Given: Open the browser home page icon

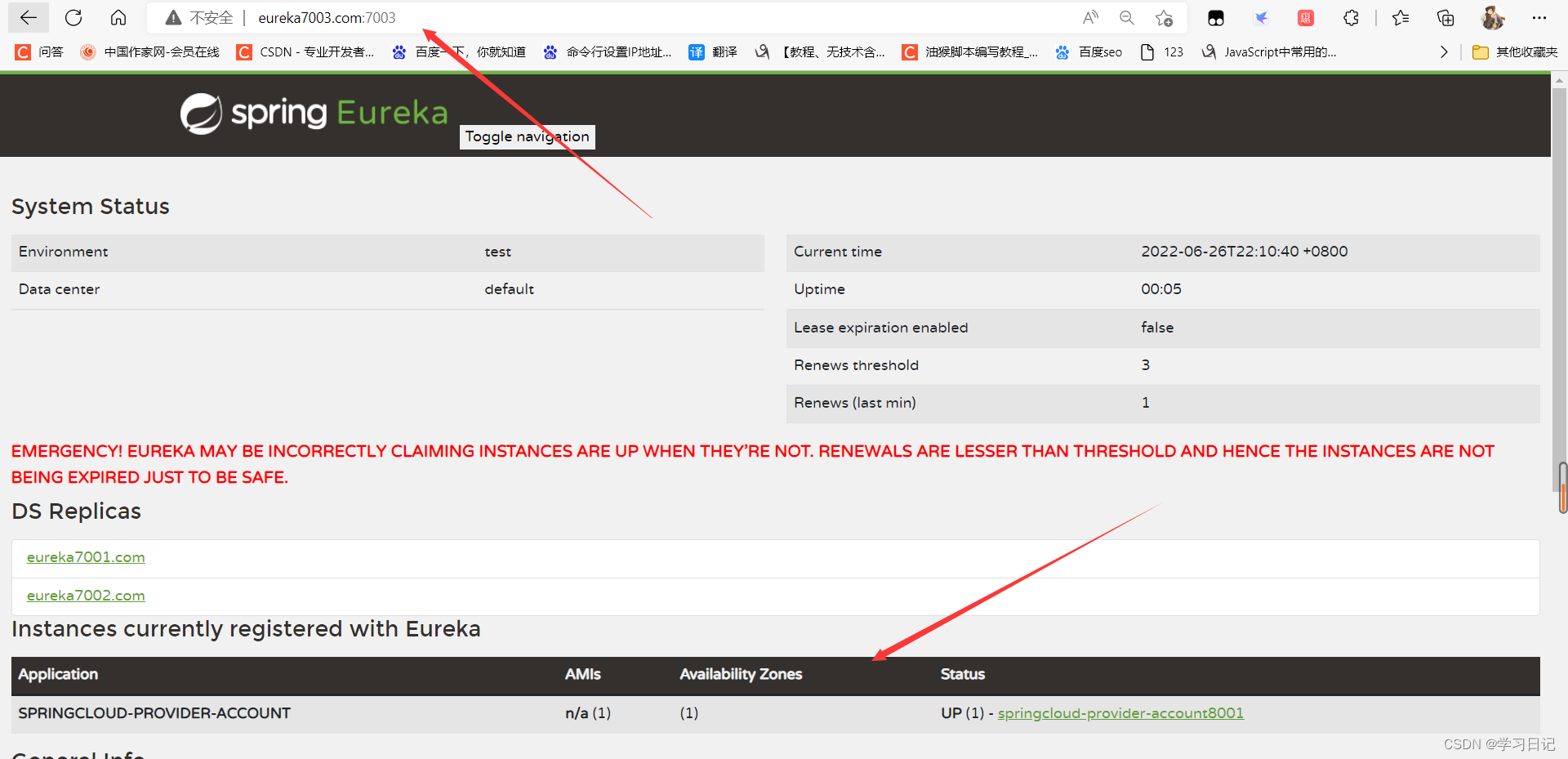Looking at the screenshot, I should (118, 17).
